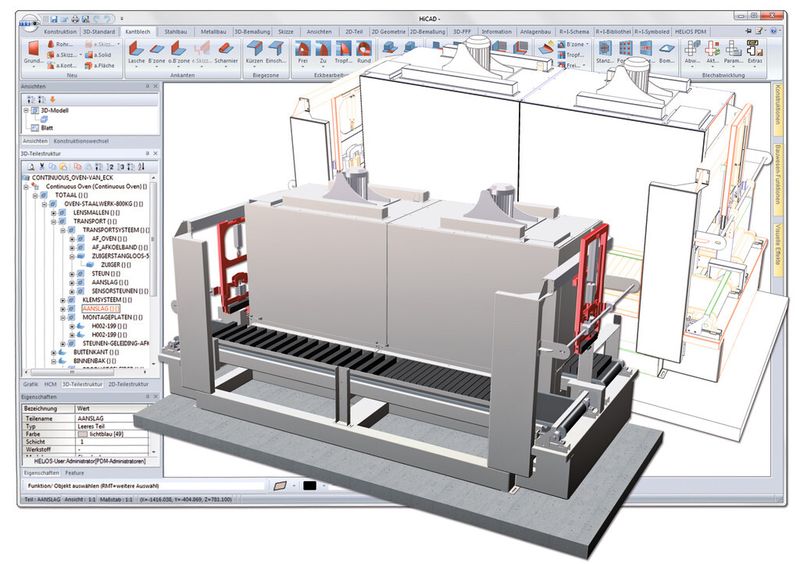Open the HELiOS PDM ribbon tab
Screen dimensions: 800x564
point(690,32)
